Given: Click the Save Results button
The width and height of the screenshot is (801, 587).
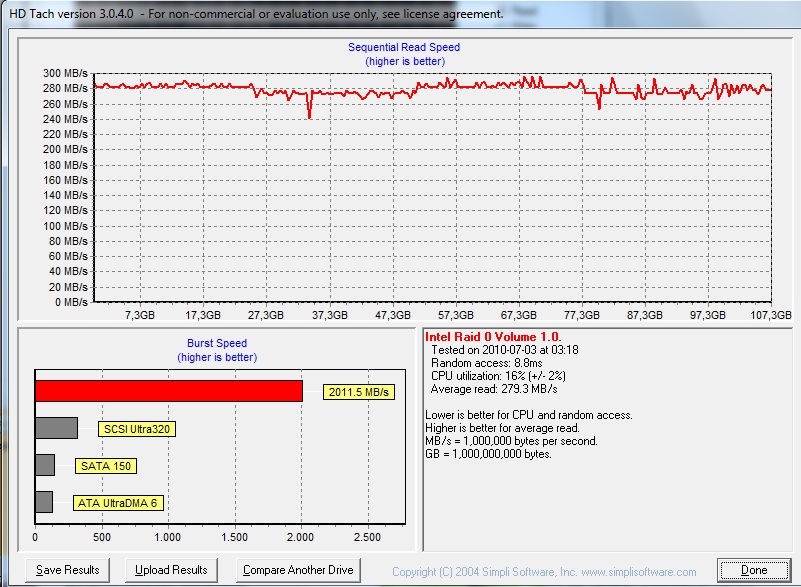Looking at the screenshot, I should coord(67,570).
